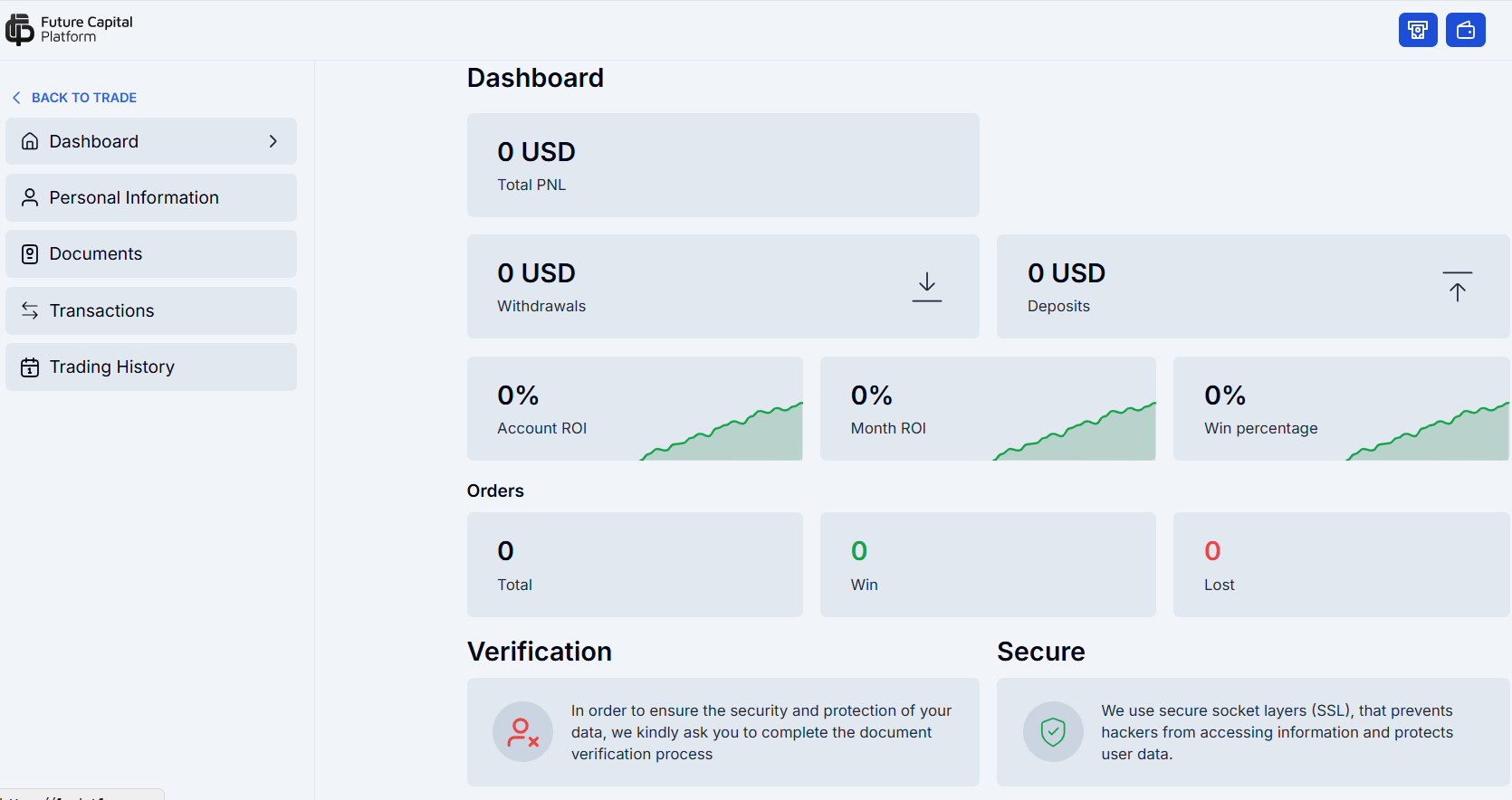Open the Documents section in sidebar
1512x800 pixels.
[x=151, y=253]
